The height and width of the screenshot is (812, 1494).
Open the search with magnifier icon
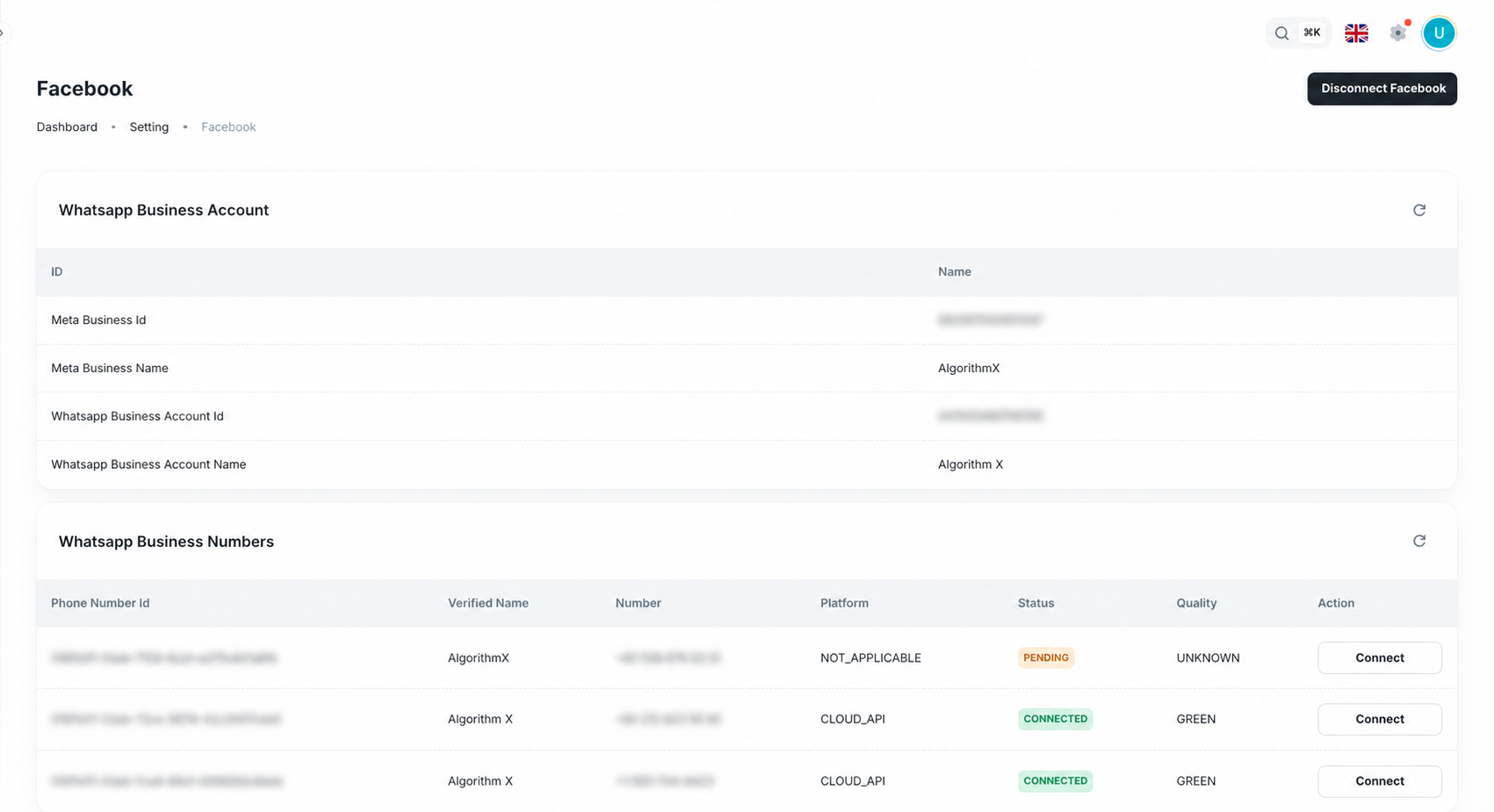point(1281,33)
